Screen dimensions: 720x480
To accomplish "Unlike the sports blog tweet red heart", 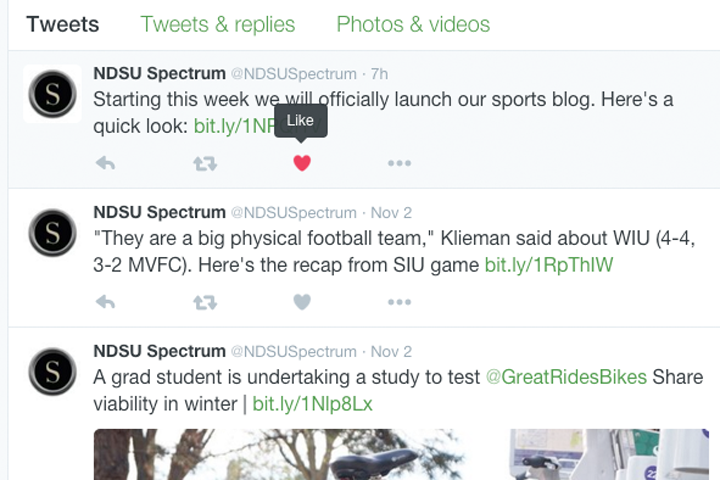I will click(x=302, y=163).
